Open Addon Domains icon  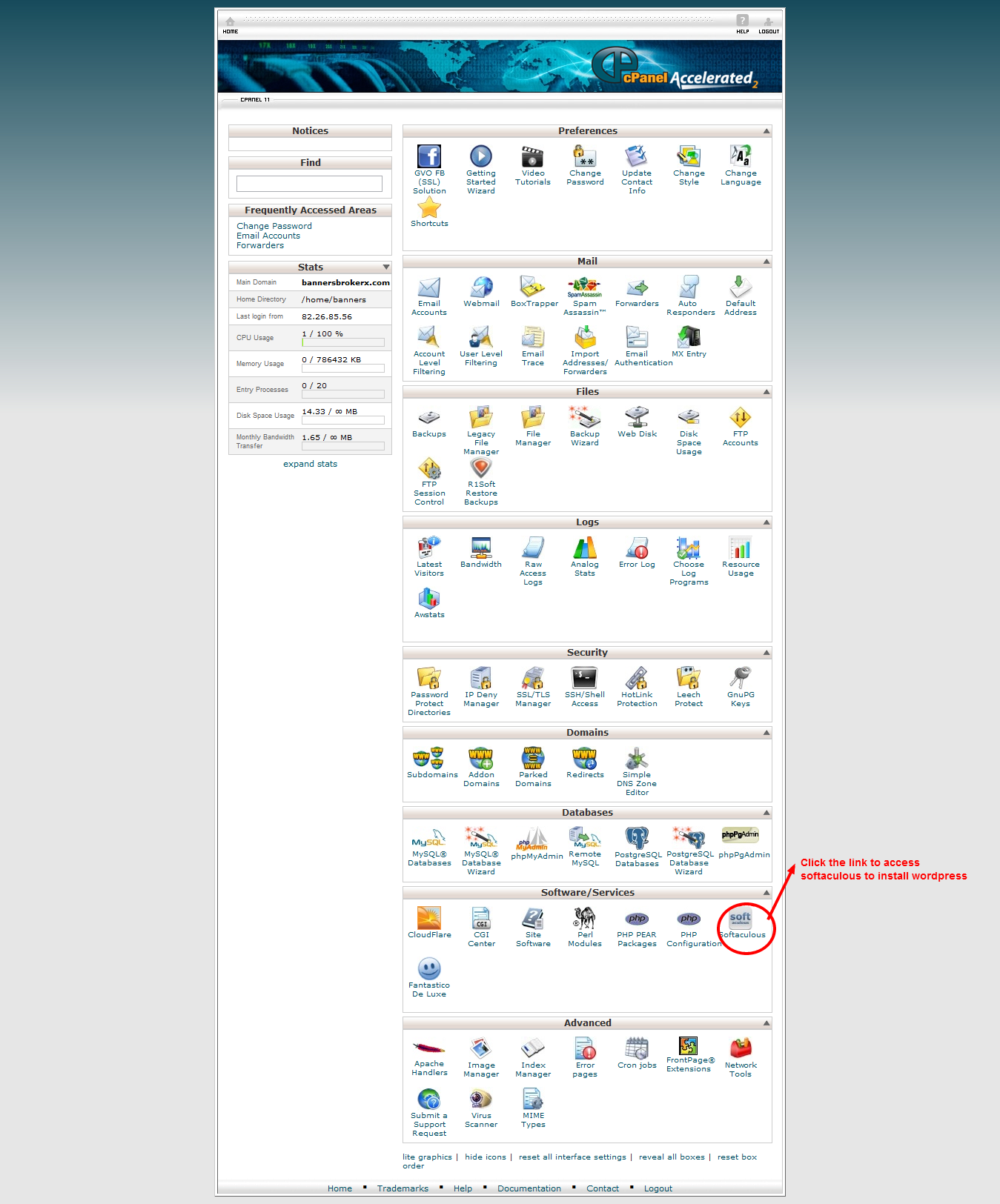481,759
